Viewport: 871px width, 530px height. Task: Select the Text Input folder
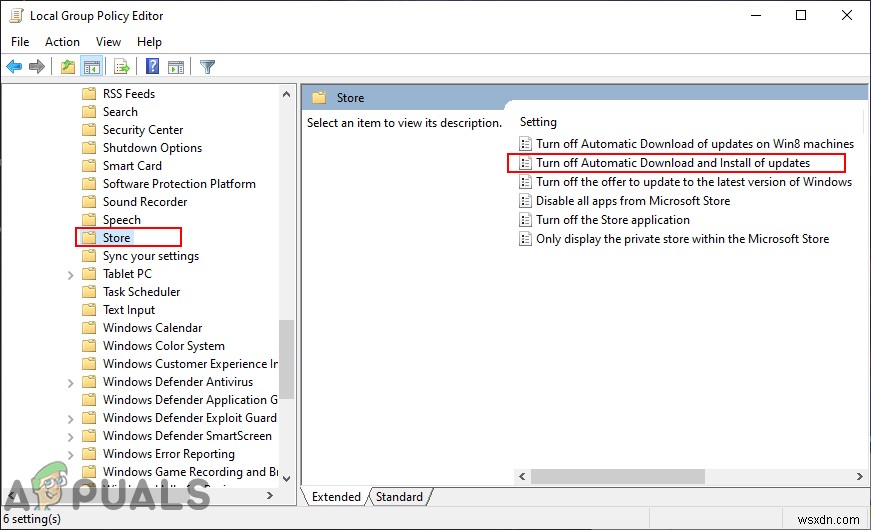click(129, 310)
